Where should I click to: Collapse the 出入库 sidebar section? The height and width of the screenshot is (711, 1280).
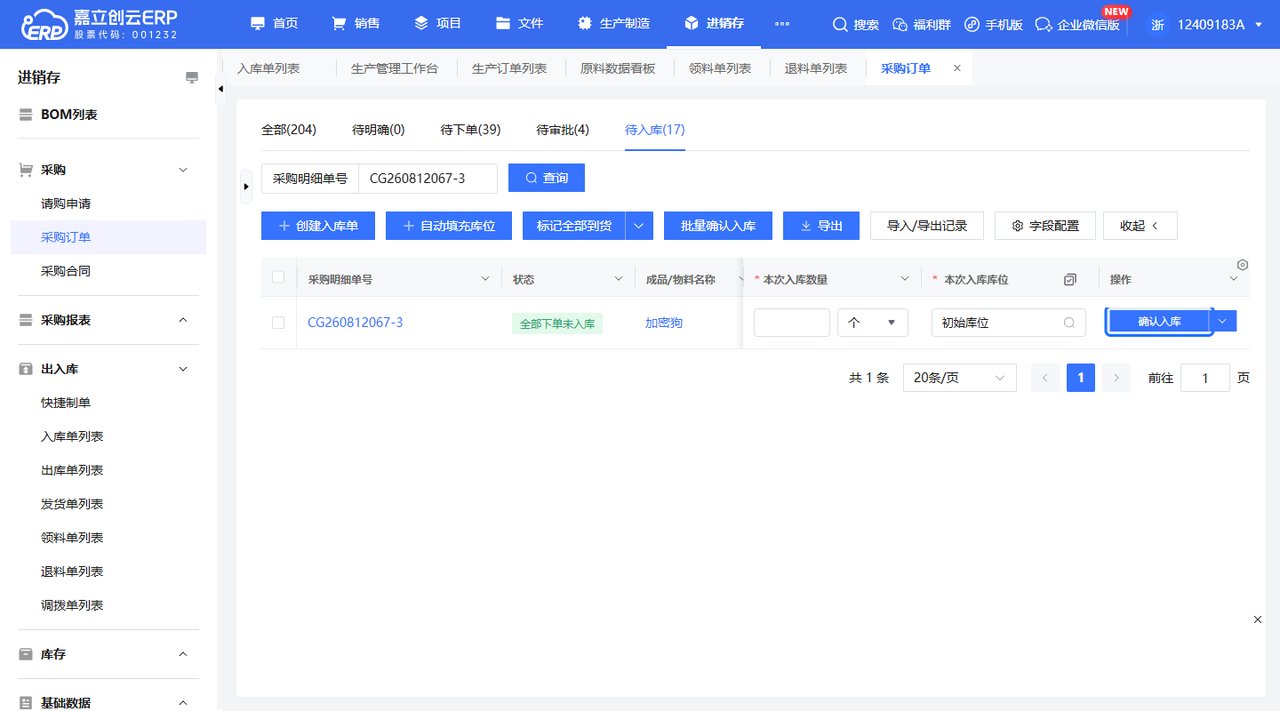pos(183,369)
